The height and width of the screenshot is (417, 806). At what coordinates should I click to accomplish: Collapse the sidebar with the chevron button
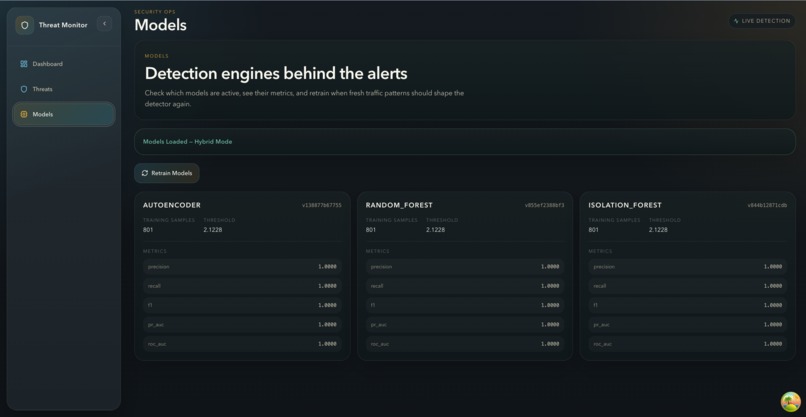click(104, 24)
